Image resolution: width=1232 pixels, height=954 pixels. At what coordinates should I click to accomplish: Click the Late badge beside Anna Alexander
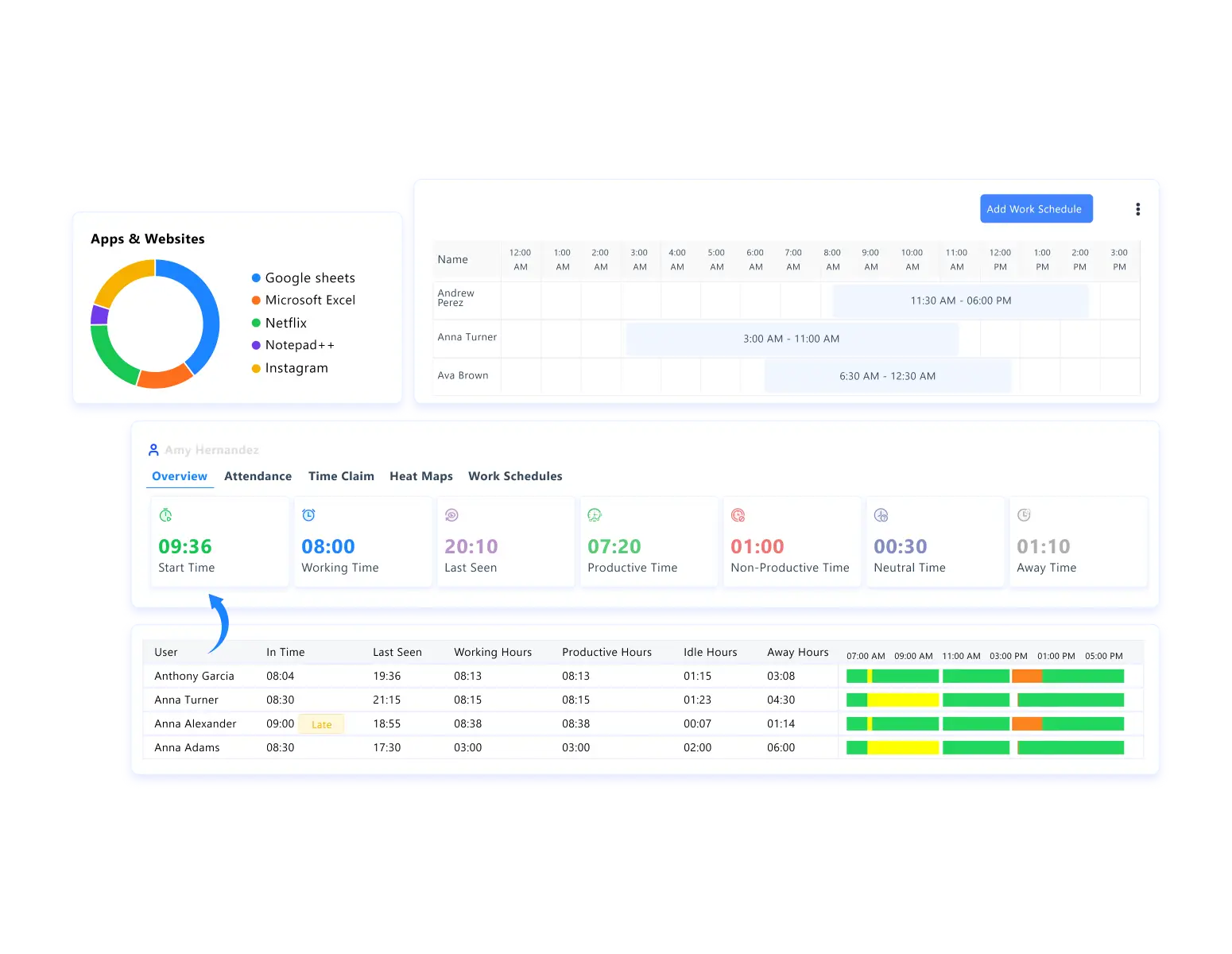321,723
